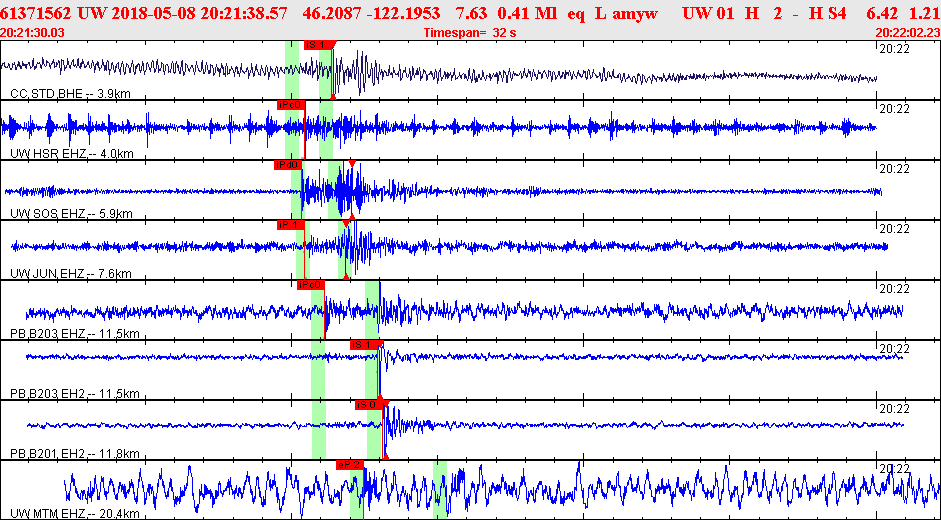The height and width of the screenshot is (520, 941).
Task: Click the 20:22 tick label in the UW HSR EHZ row
Action: [x=894, y=109]
